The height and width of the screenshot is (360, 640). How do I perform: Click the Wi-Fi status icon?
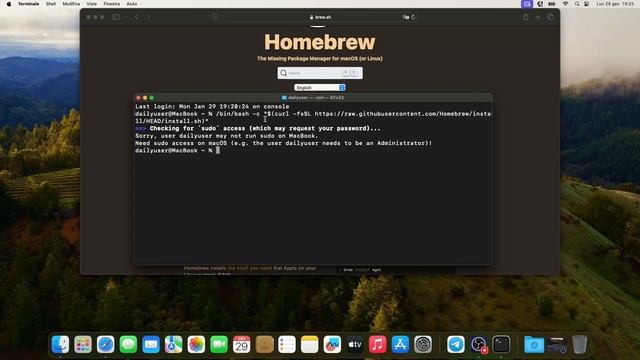tap(565, 4)
